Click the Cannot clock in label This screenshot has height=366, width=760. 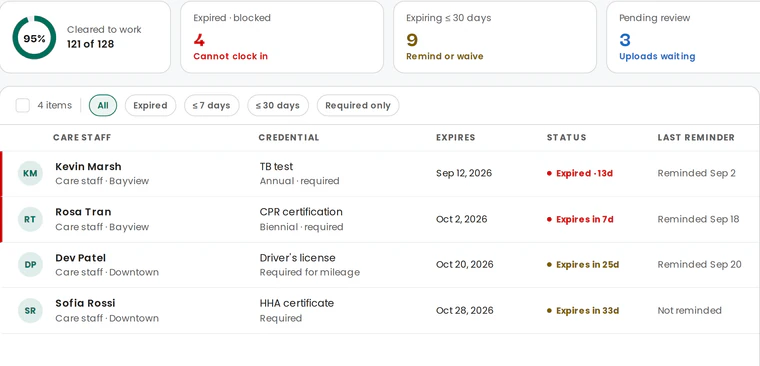[x=230, y=56]
